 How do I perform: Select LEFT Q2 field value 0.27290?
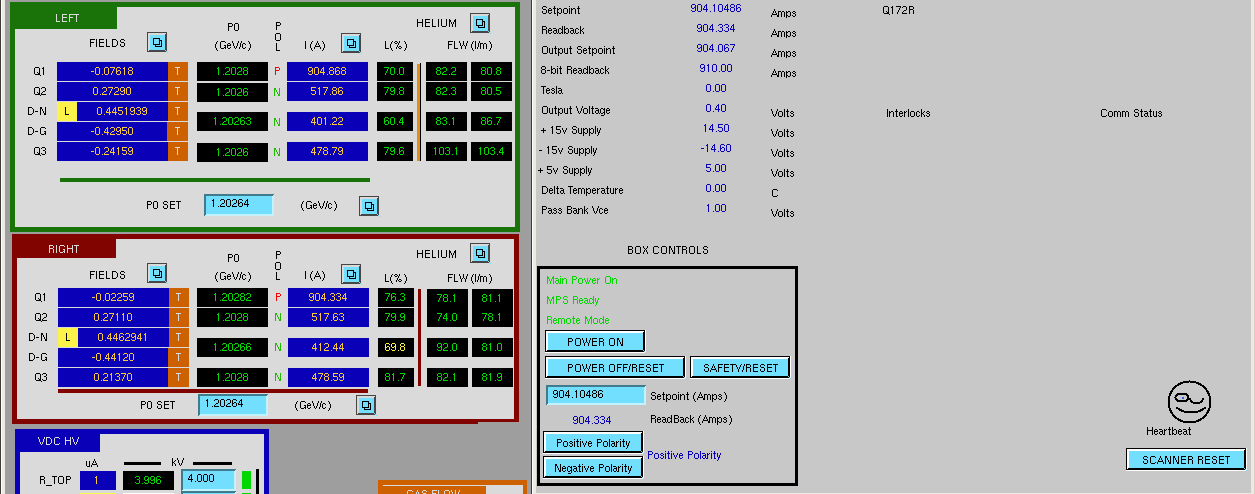pos(112,91)
